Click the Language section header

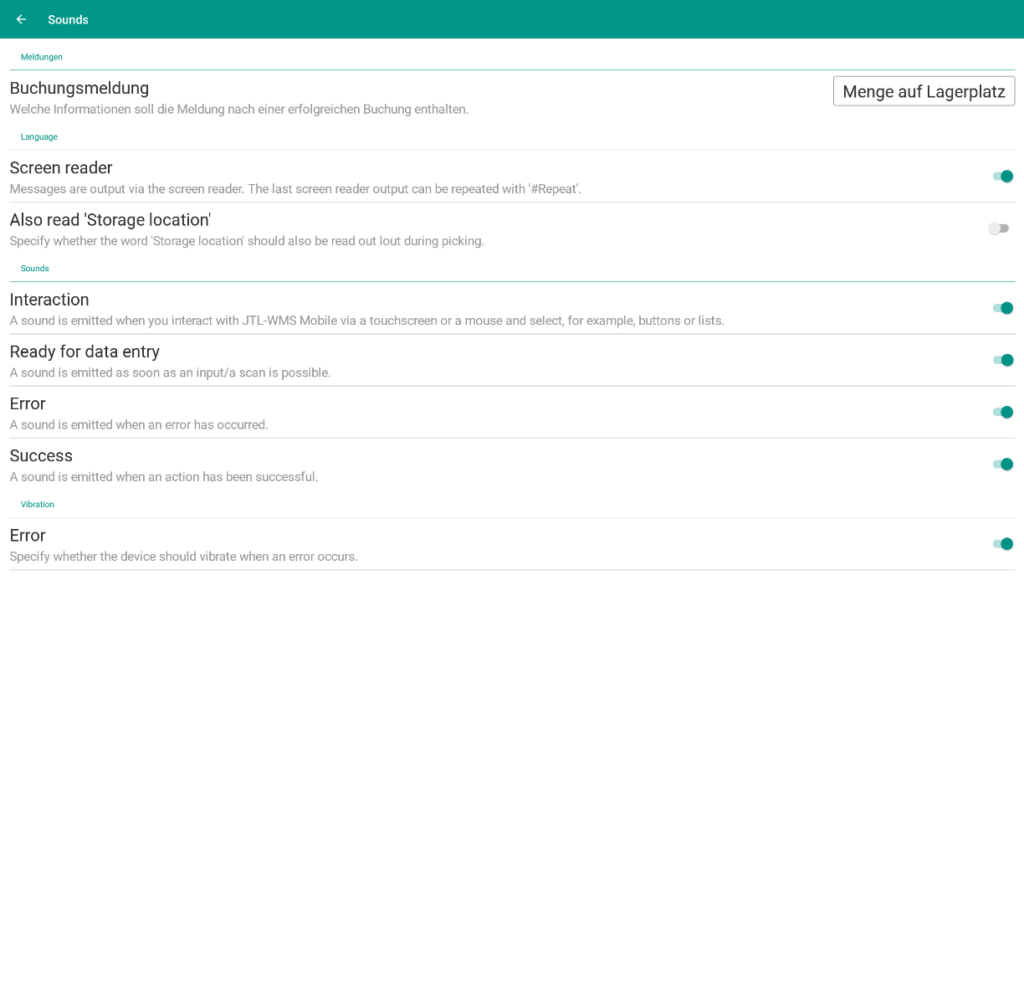(39, 137)
